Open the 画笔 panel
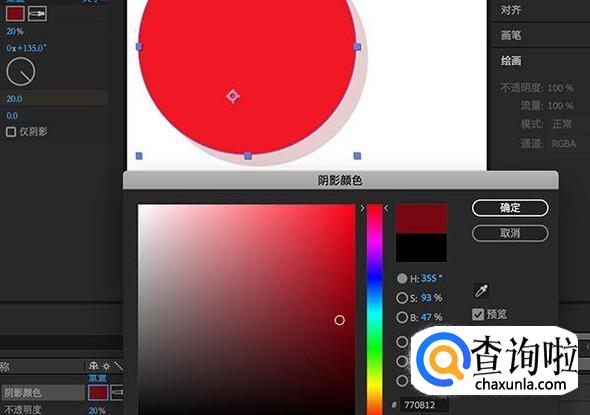 511,36
